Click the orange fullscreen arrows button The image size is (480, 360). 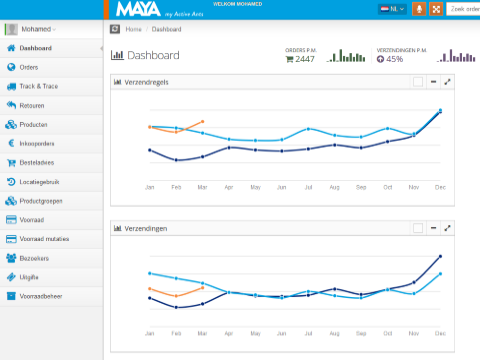(x=436, y=9)
